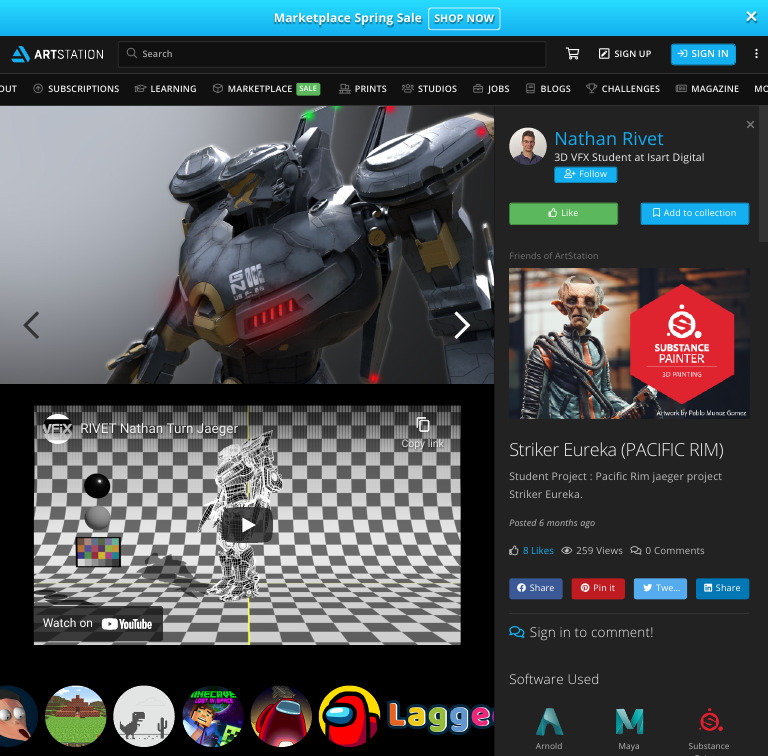Open the three-dot more options menu
This screenshot has width=768, height=756.
tap(756, 54)
